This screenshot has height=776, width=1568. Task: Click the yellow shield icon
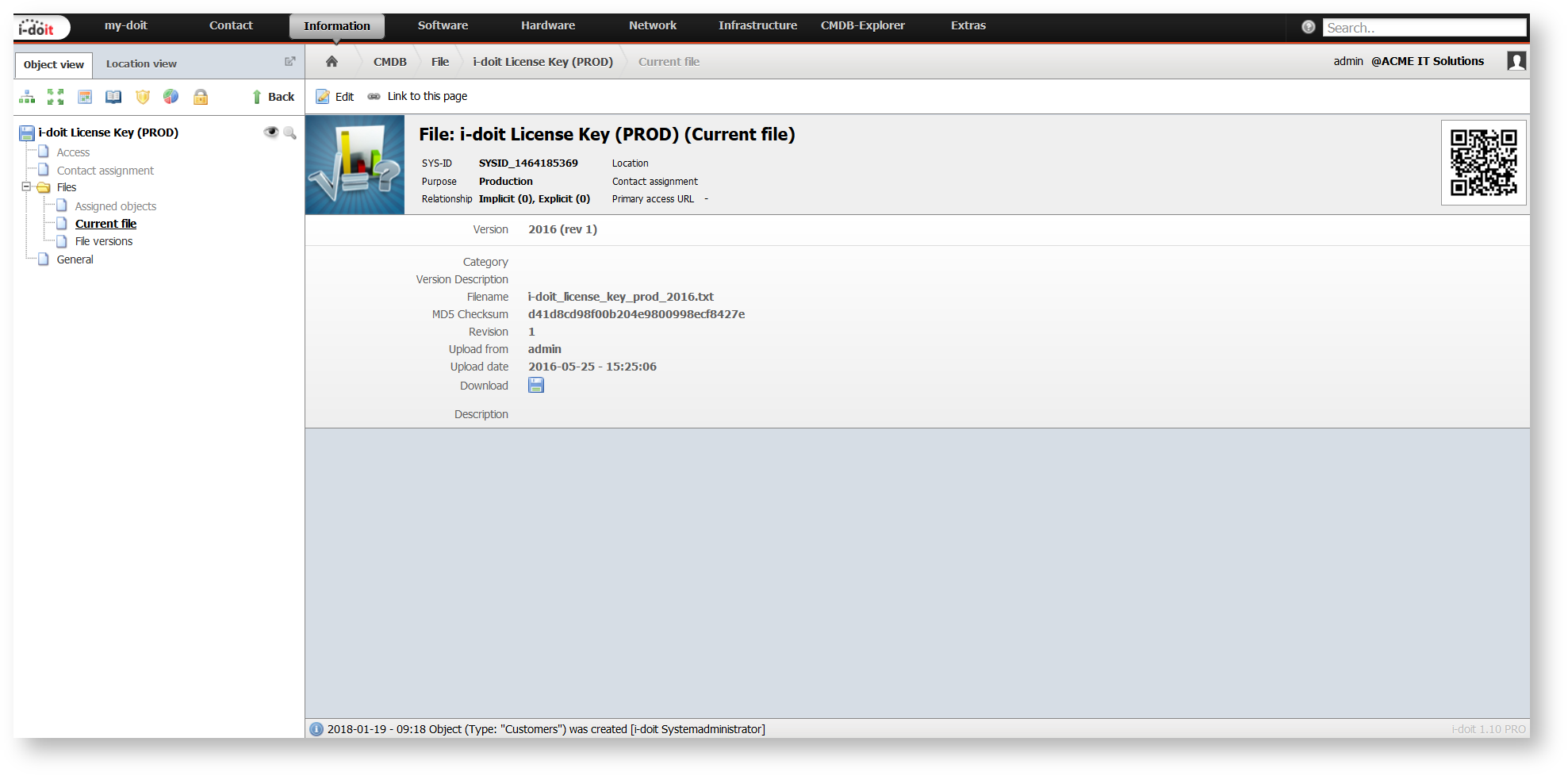point(143,97)
